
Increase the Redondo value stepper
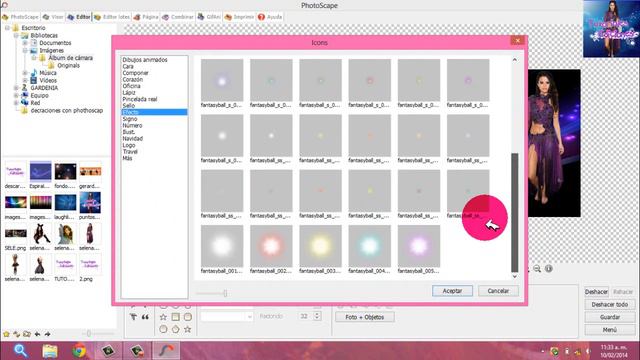pos(317,313)
